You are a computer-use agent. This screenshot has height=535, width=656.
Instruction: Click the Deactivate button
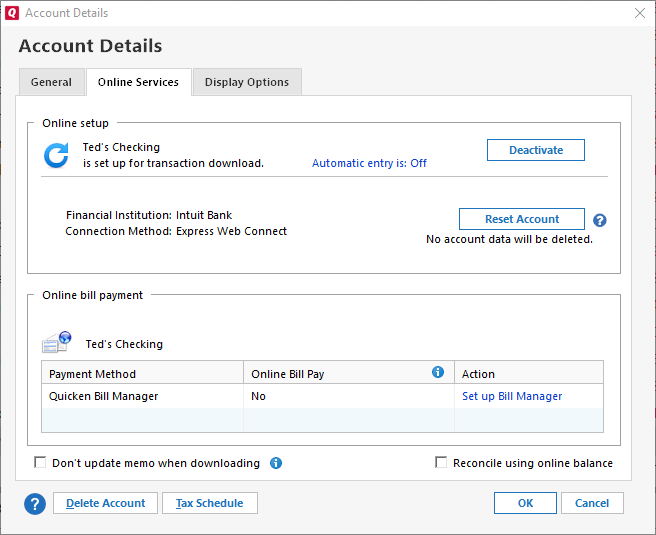[535, 150]
